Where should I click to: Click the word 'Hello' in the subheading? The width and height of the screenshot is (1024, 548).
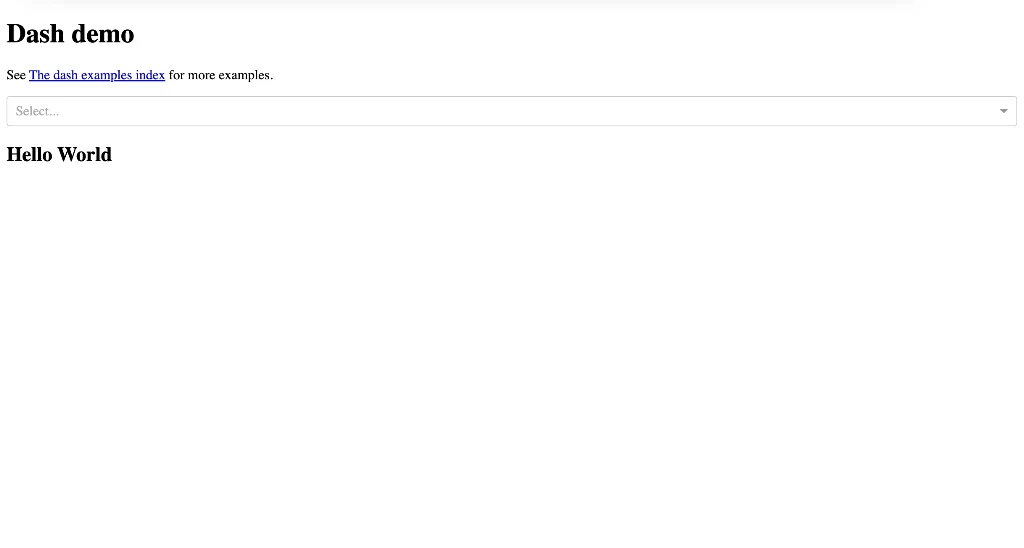tap(30, 155)
